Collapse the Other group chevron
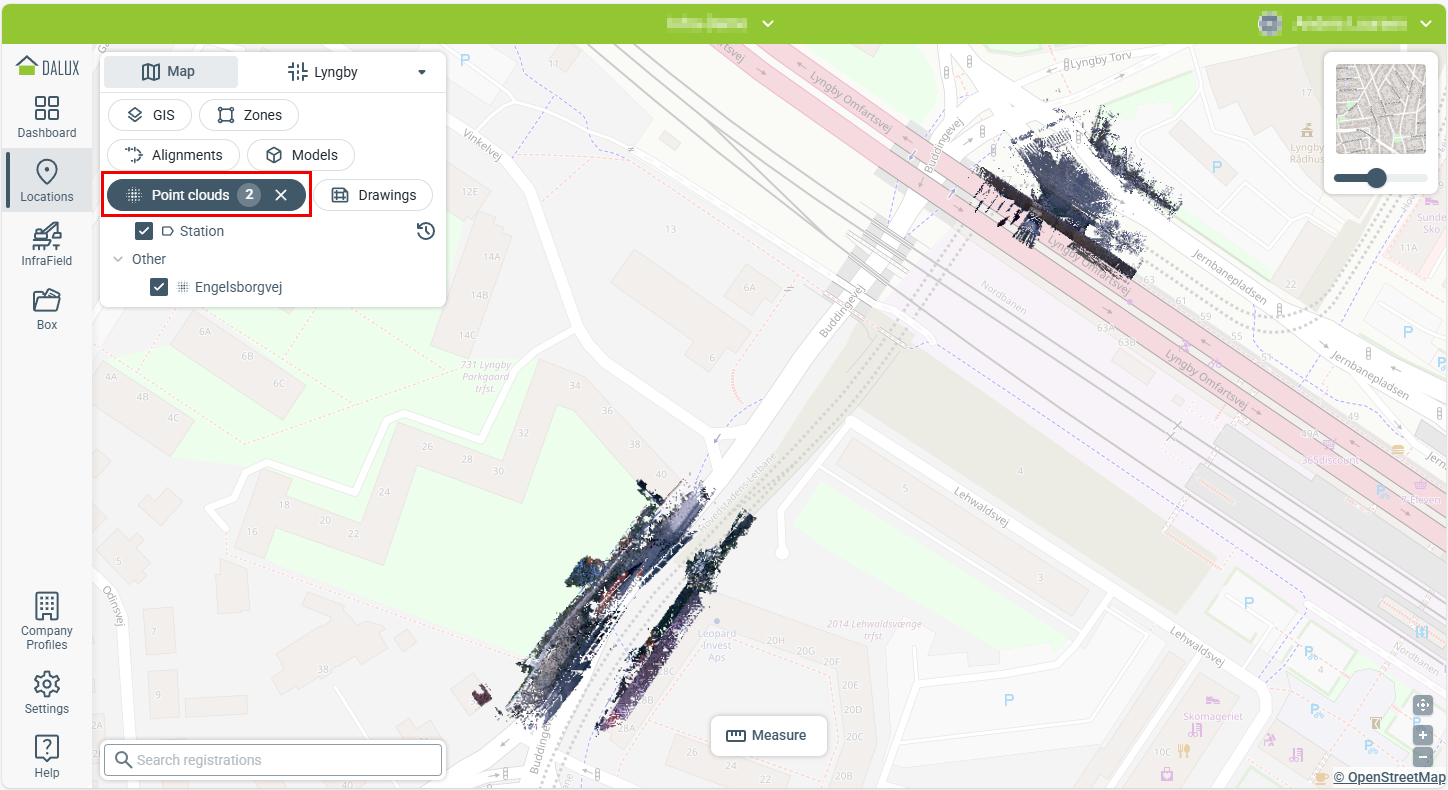Screen dimensions: 1448x790 coord(118,259)
